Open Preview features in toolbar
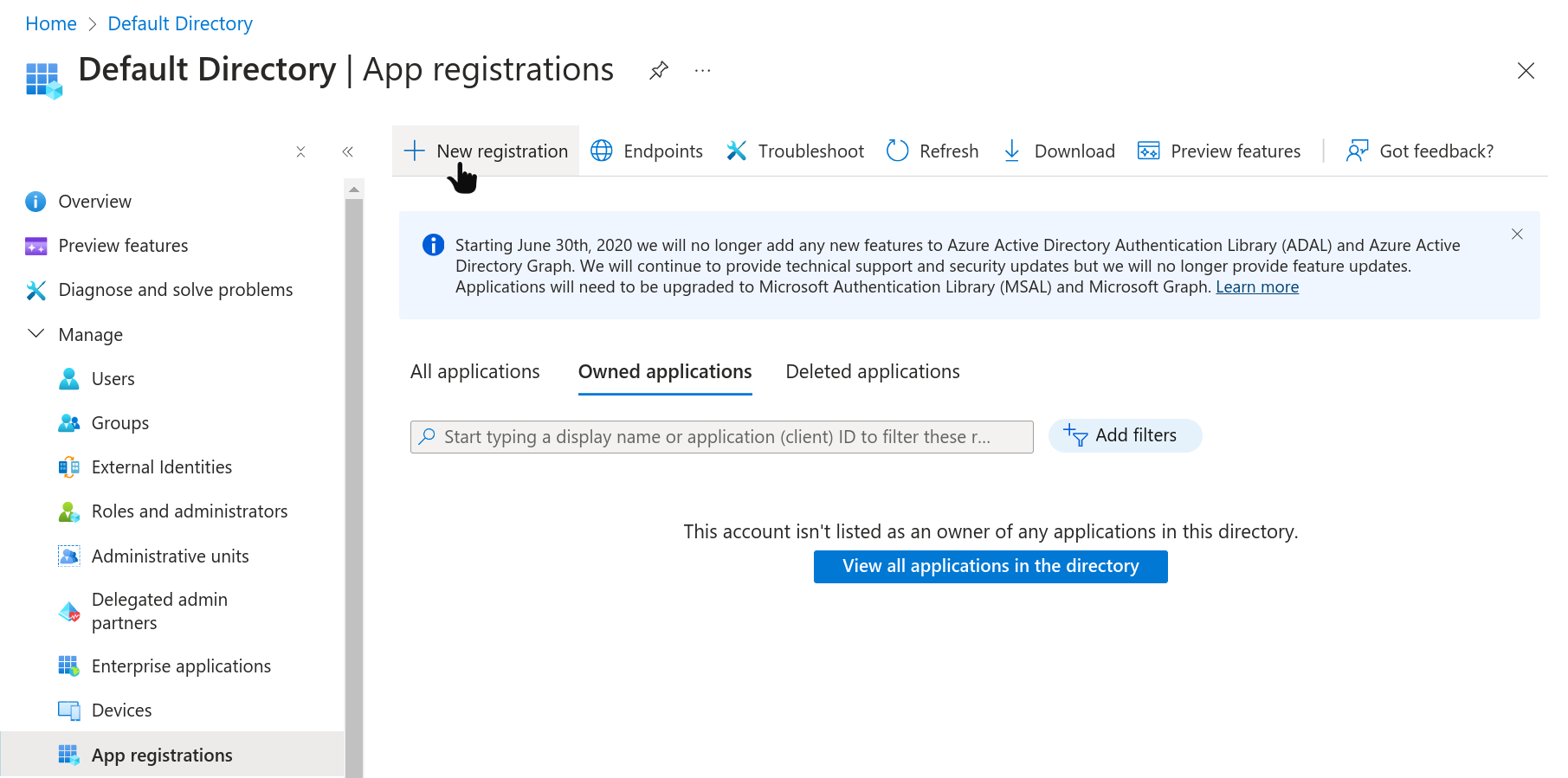The height and width of the screenshot is (778, 1568). click(1219, 151)
